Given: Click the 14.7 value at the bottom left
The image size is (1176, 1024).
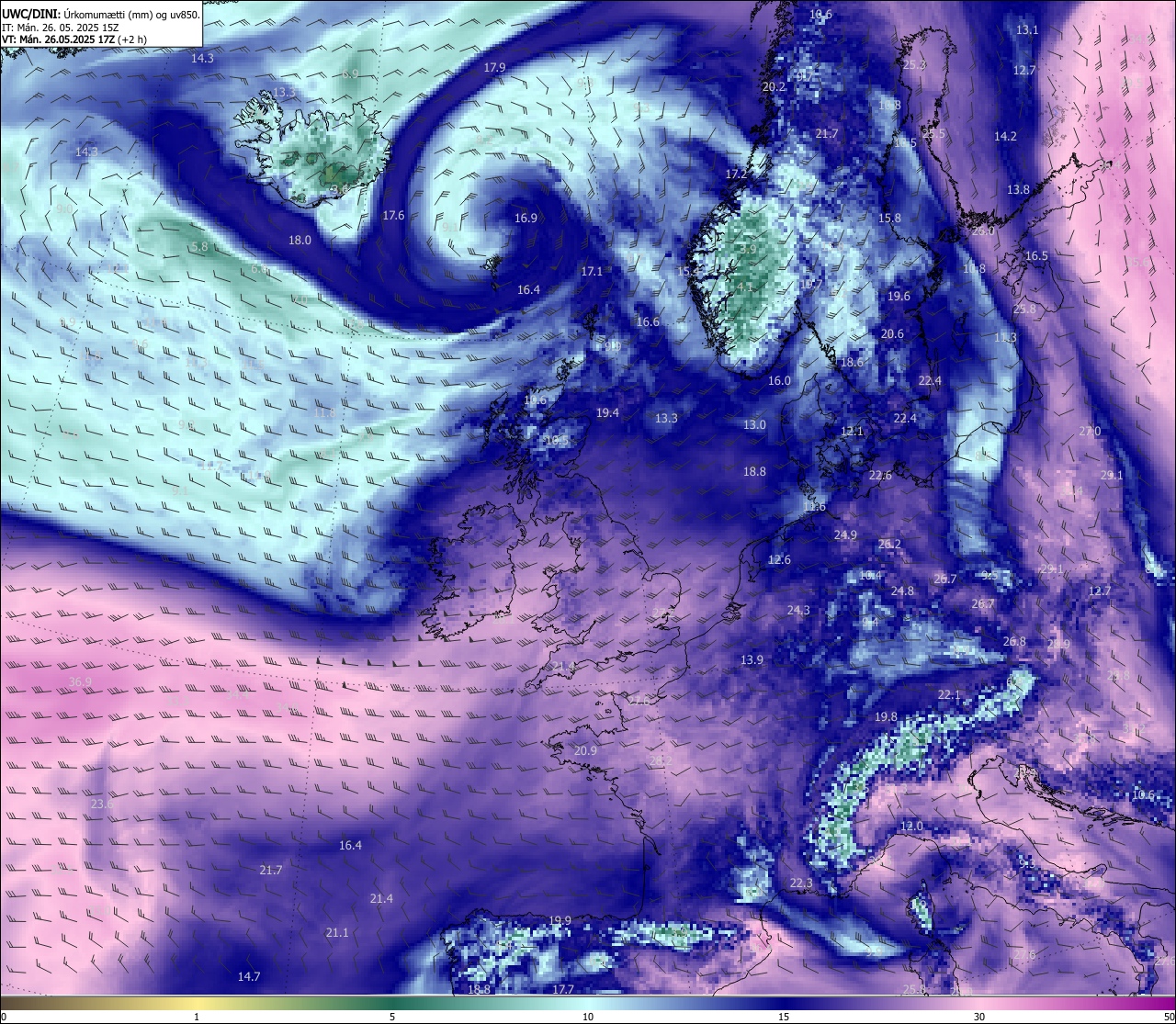Looking at the screenshot, I should 249,977.
